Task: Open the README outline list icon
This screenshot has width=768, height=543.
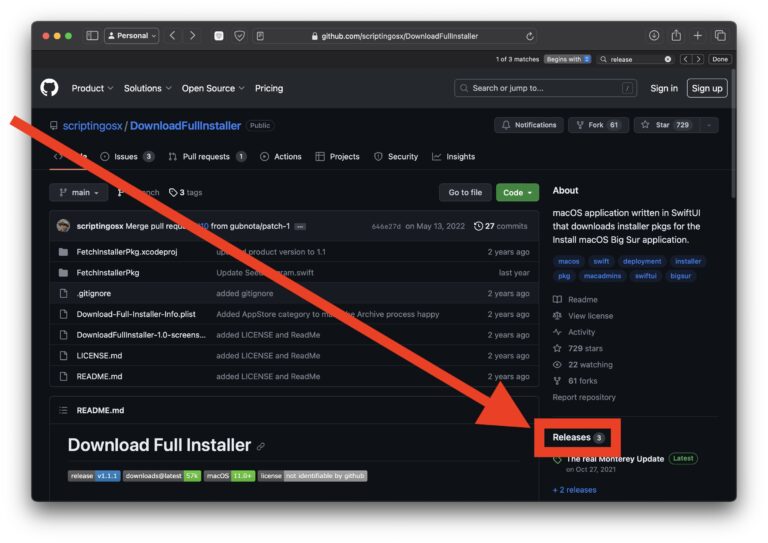Action: pos(63,410)
